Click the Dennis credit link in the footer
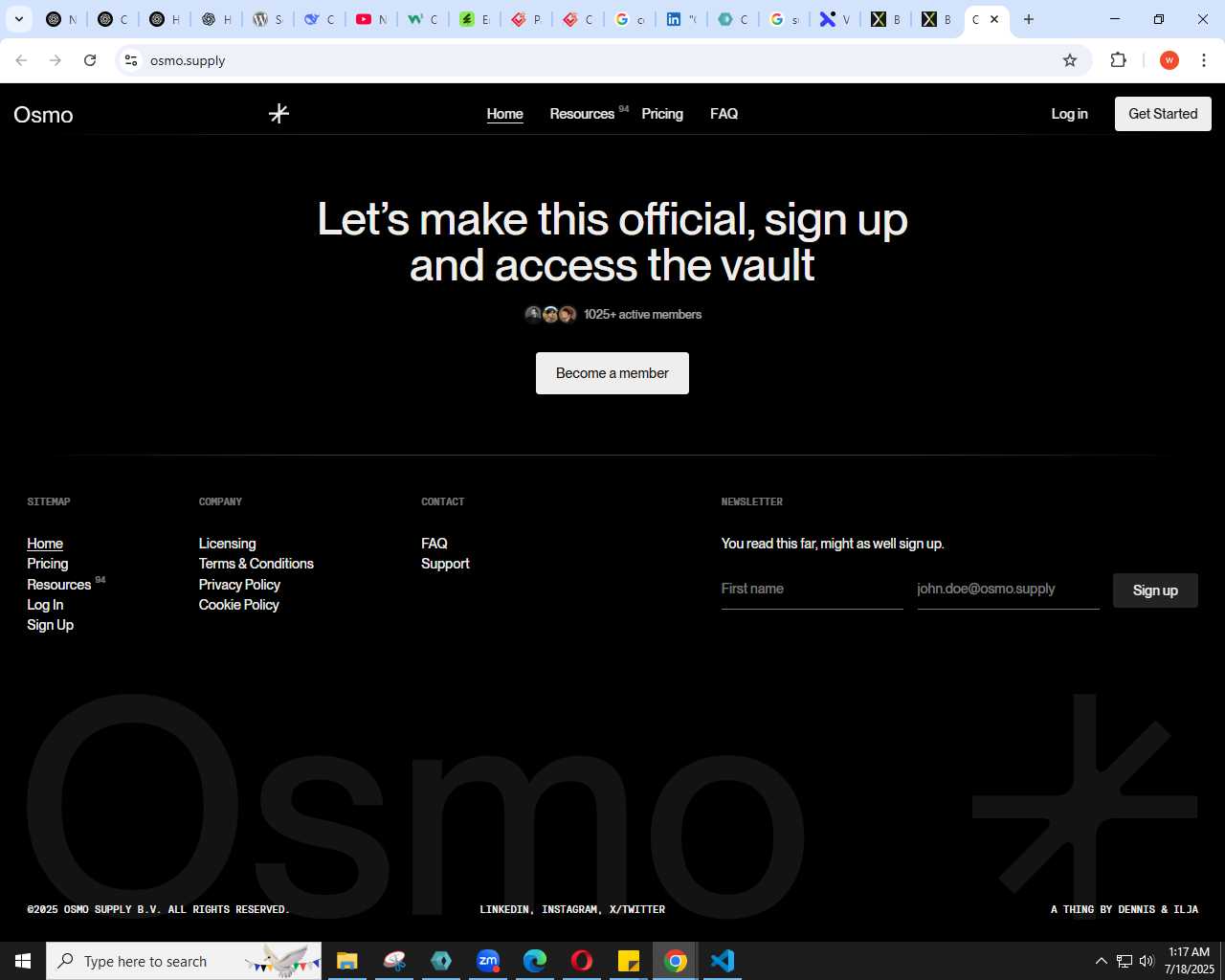Image resolution: width=1225 pixels, height=980 pixels. pos(1137,909)
